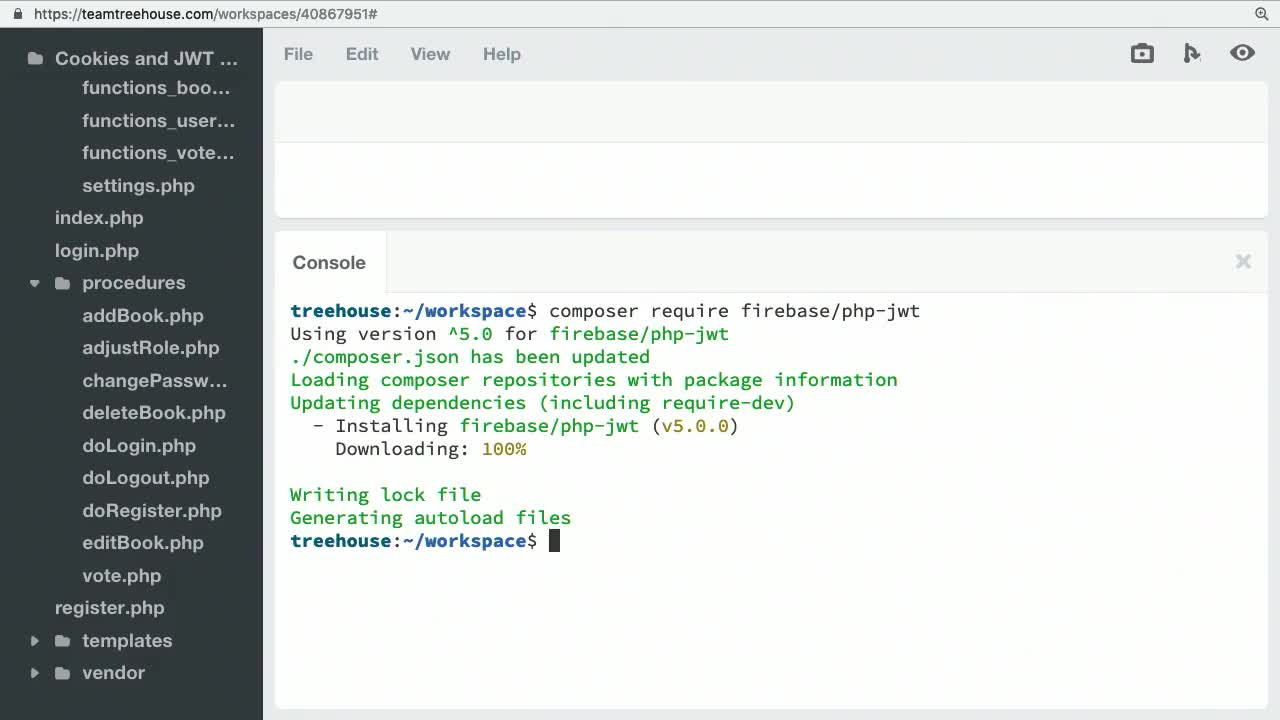Open settings.php from the sidebar
The image size is (1280, 720).
138,186
